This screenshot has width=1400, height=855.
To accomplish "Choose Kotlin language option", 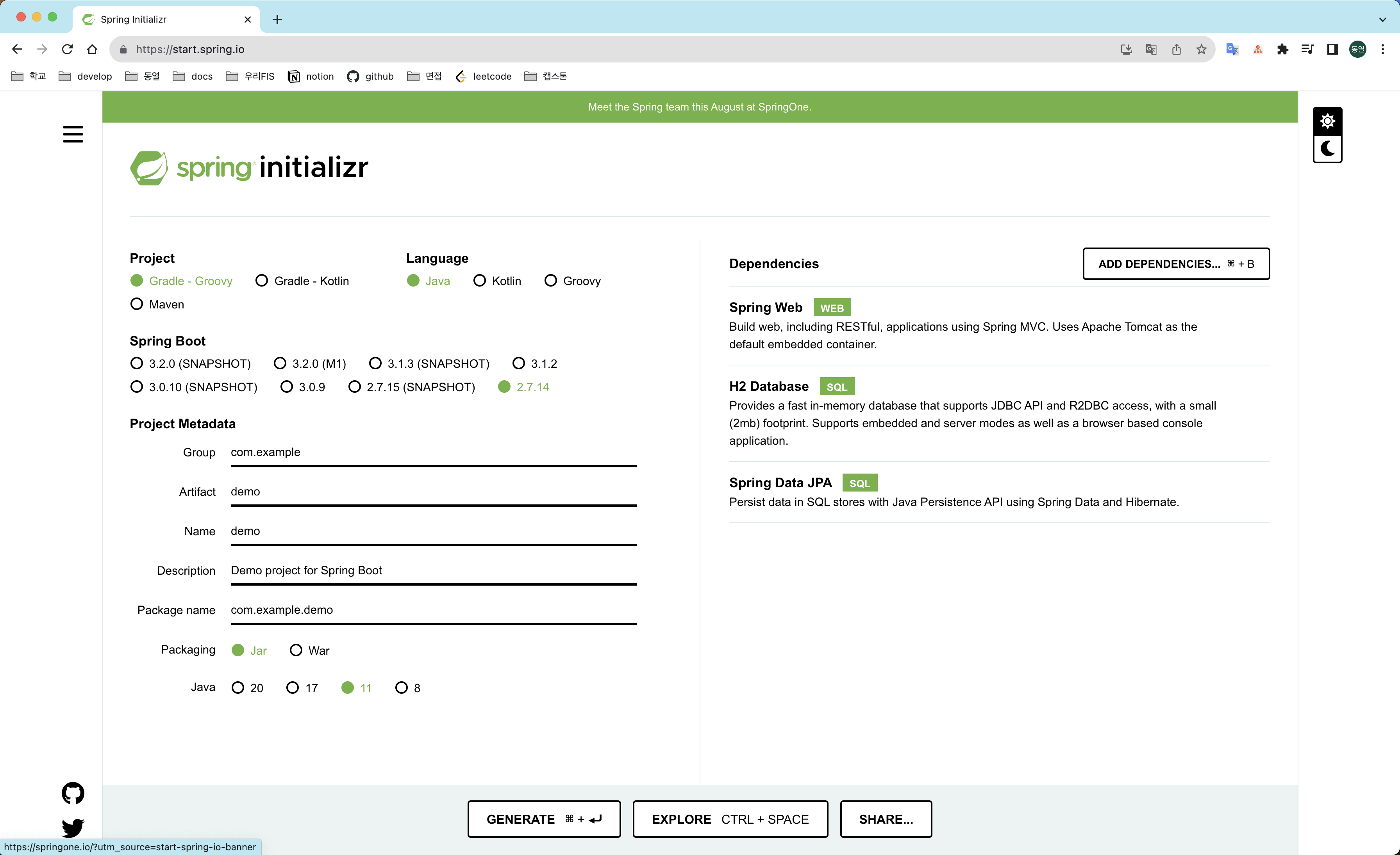I will click(x=480, y=281).
